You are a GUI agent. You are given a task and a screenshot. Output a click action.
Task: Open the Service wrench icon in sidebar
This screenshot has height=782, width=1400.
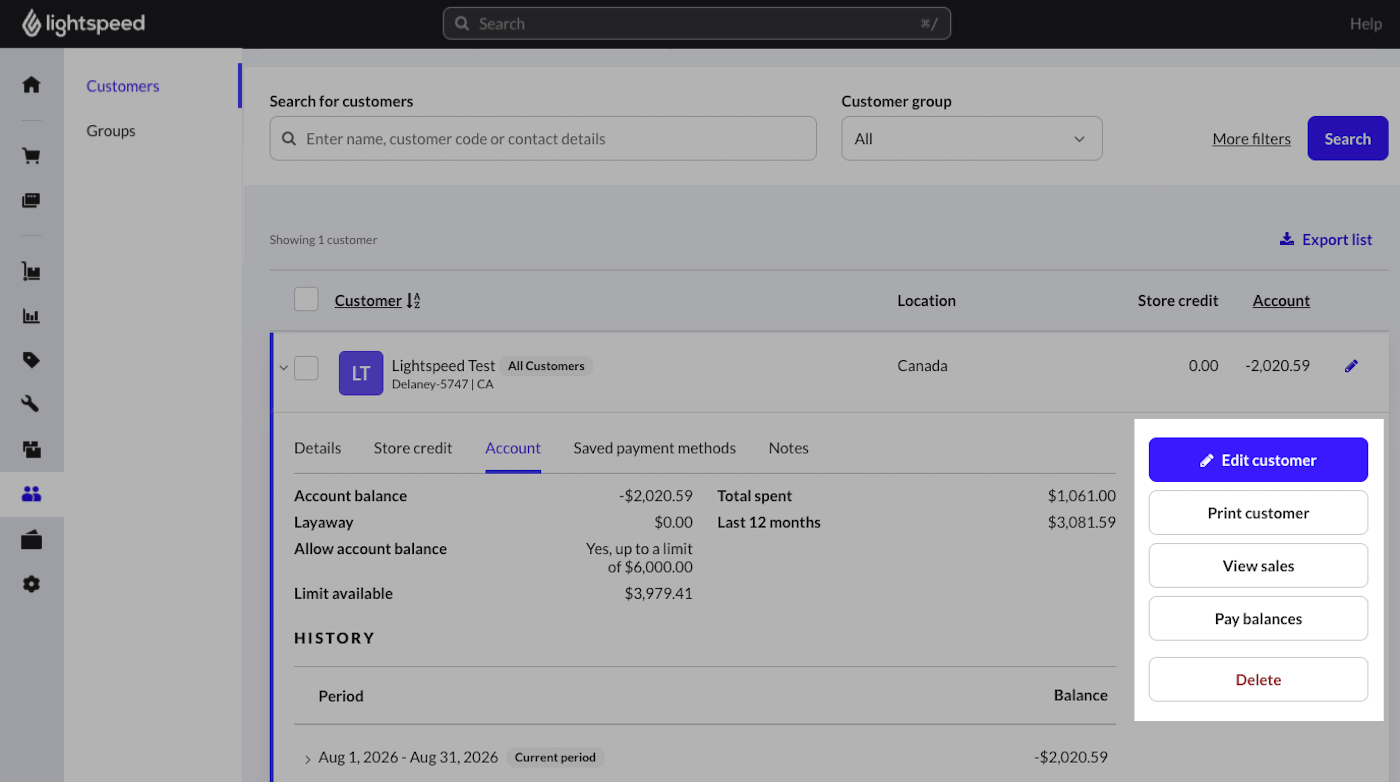point(31,404)
